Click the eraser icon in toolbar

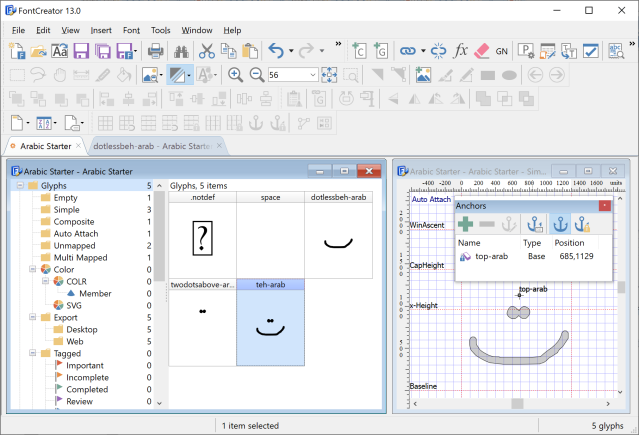pyautogui.click(x=480, y=51)
